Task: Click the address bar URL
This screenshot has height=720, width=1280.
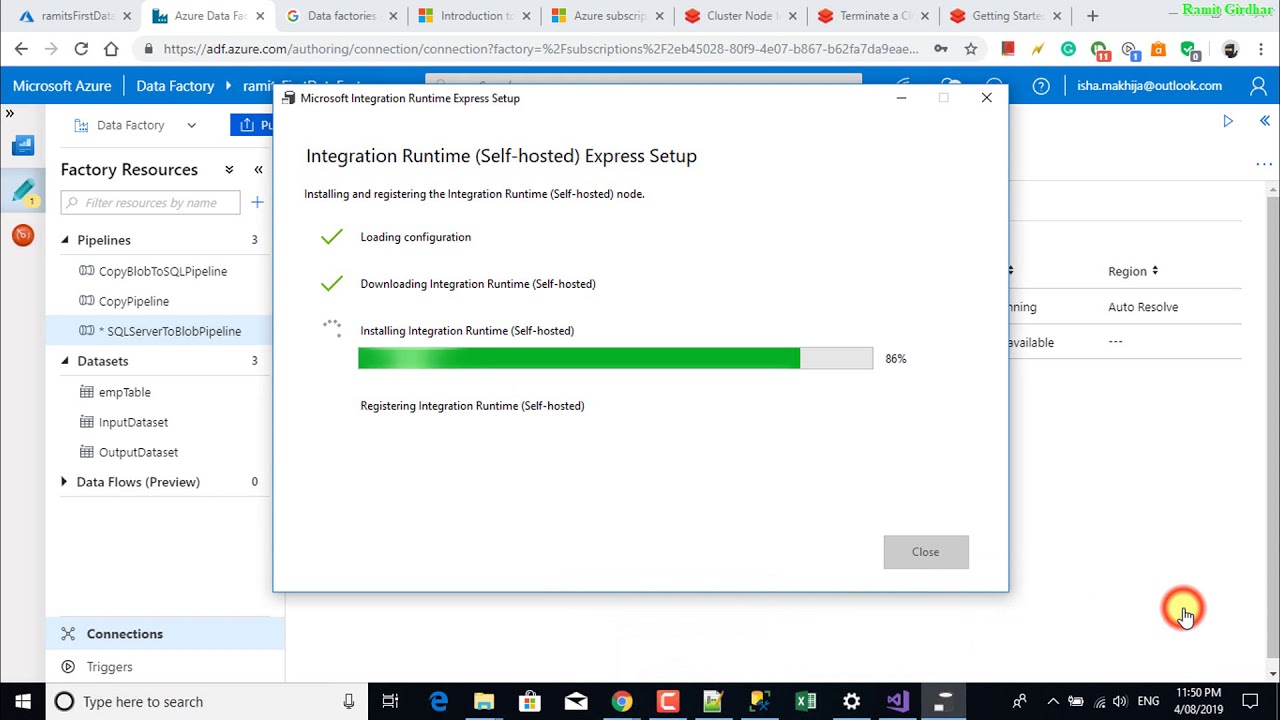Action: click(x=540, y=49)
